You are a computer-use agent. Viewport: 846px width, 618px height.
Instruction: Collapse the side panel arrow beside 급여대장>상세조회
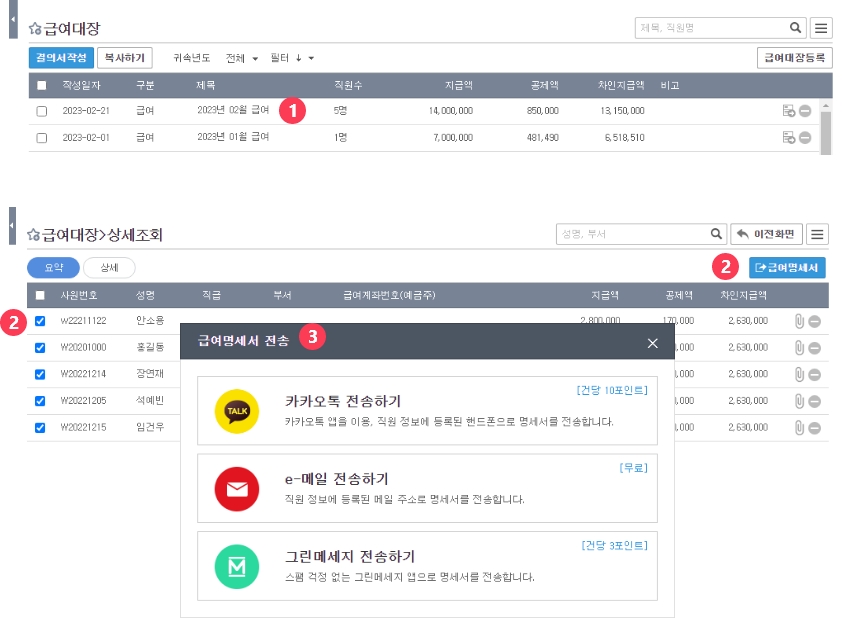(x=13, y=226)
